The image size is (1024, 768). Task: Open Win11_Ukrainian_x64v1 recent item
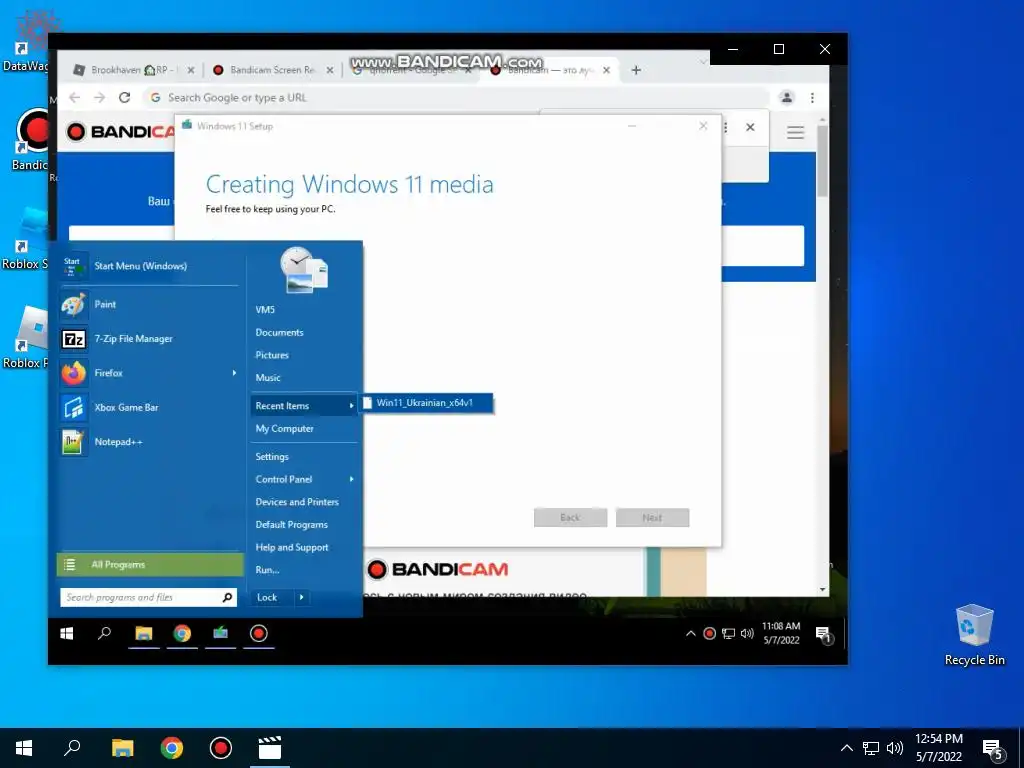427,403
